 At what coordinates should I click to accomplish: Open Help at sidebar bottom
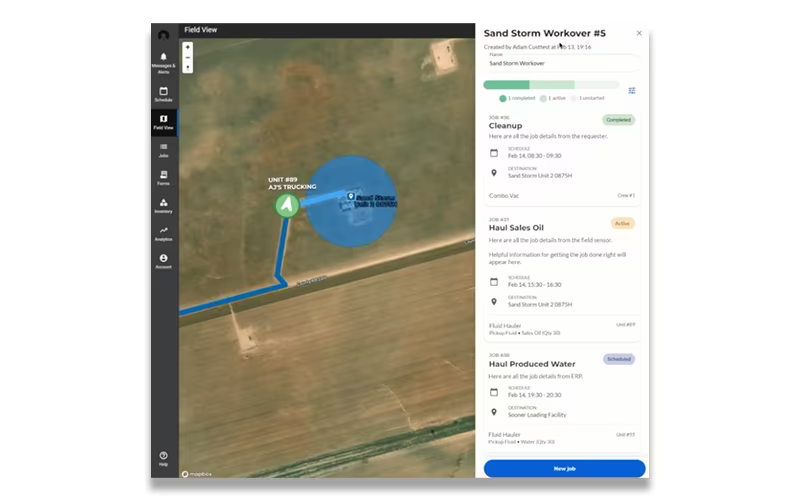tap(163, 458)
